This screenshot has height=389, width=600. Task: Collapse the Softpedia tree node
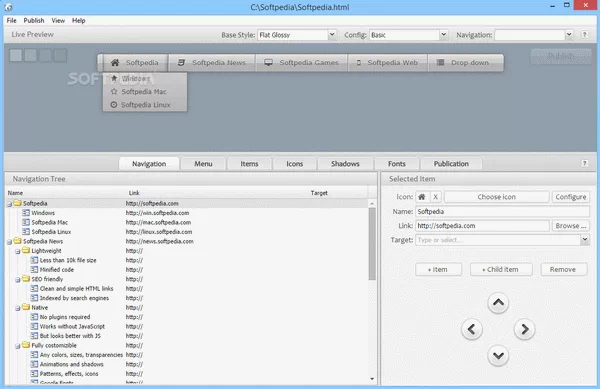click(x=9, y=204)
